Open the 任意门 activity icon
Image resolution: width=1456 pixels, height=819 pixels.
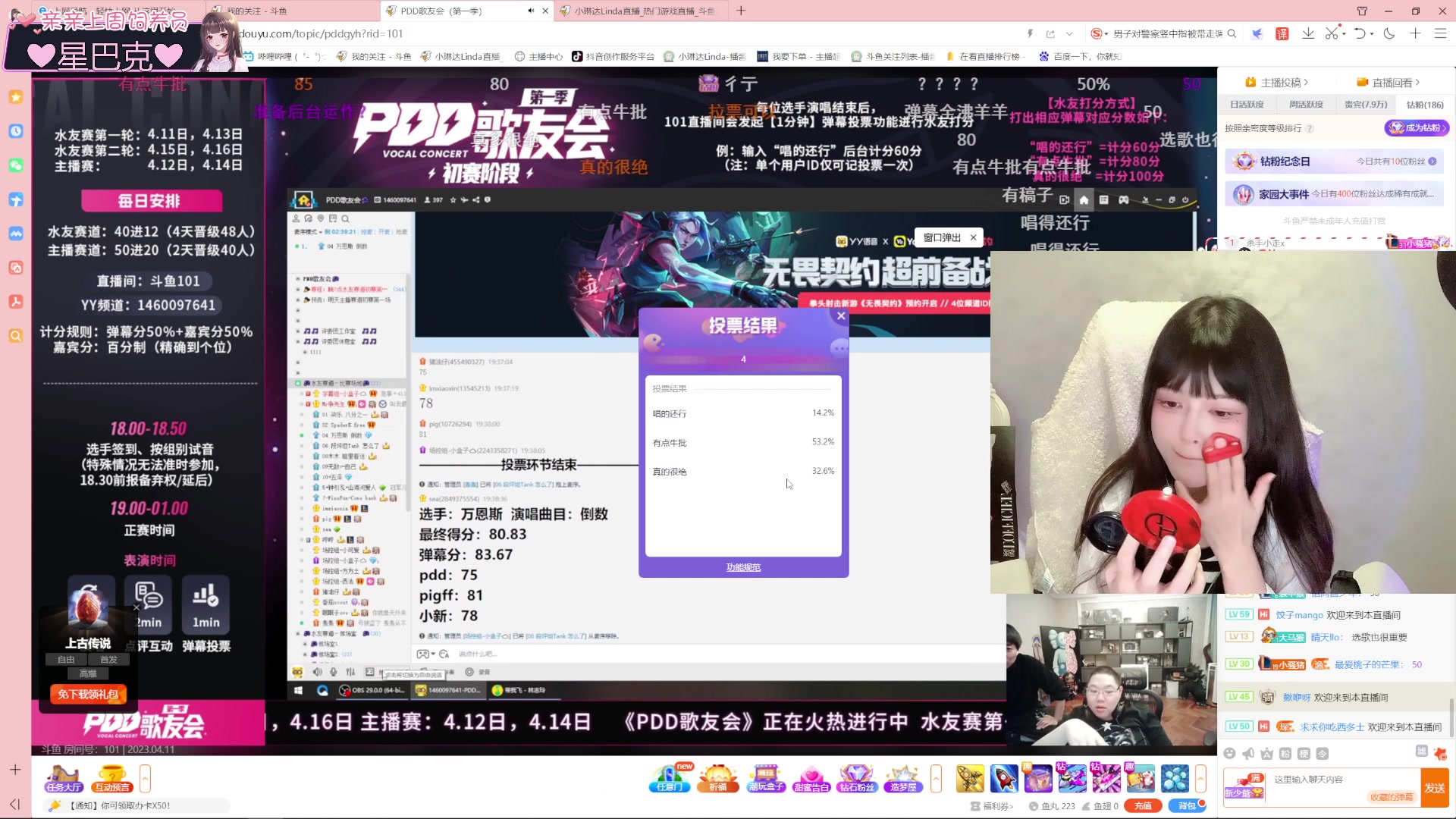tap(670, 778)
